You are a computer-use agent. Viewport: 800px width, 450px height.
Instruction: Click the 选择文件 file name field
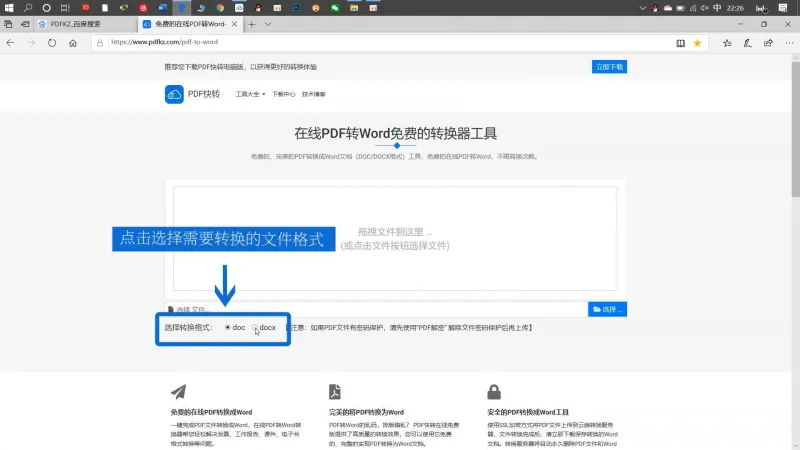377,309
